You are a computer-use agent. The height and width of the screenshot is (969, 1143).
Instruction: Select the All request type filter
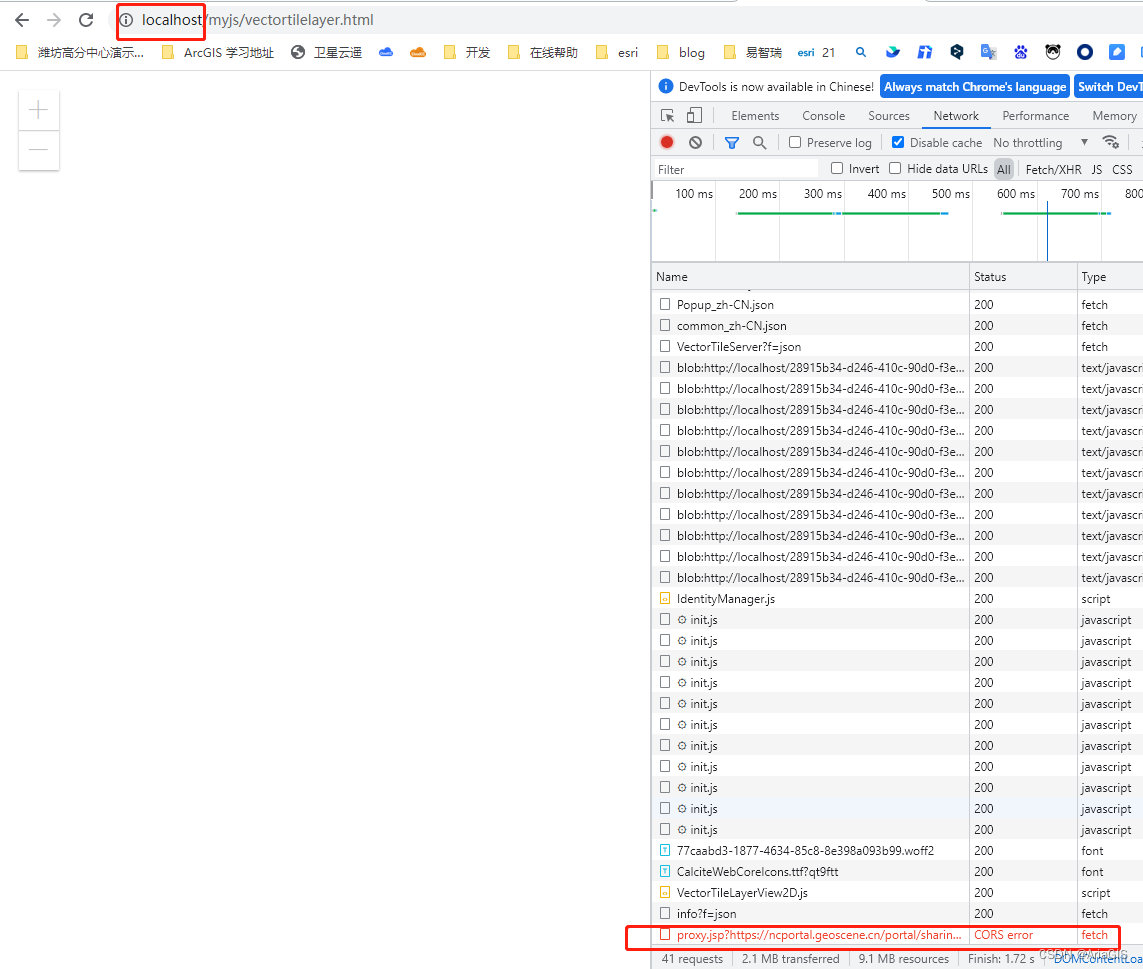click(x=1004, y=169)
